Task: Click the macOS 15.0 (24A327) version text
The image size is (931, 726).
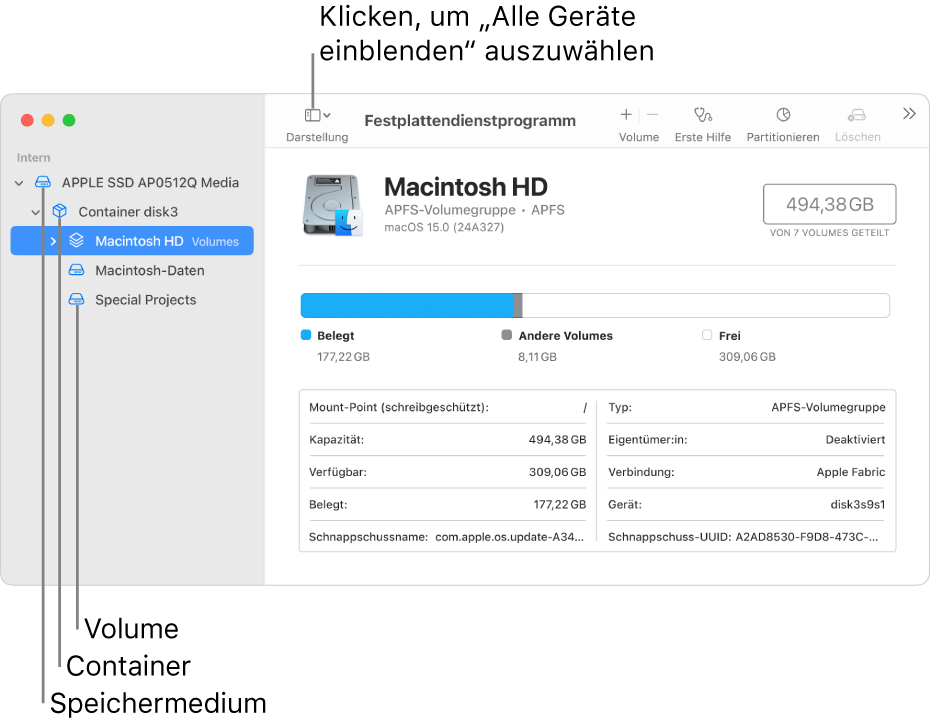Action: [x=444, y=227]
